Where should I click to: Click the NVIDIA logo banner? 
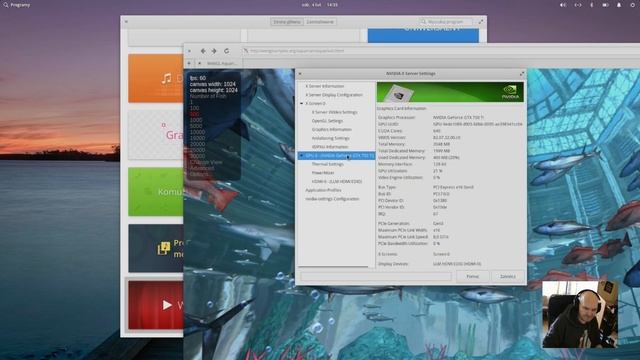tap(450, 92)
